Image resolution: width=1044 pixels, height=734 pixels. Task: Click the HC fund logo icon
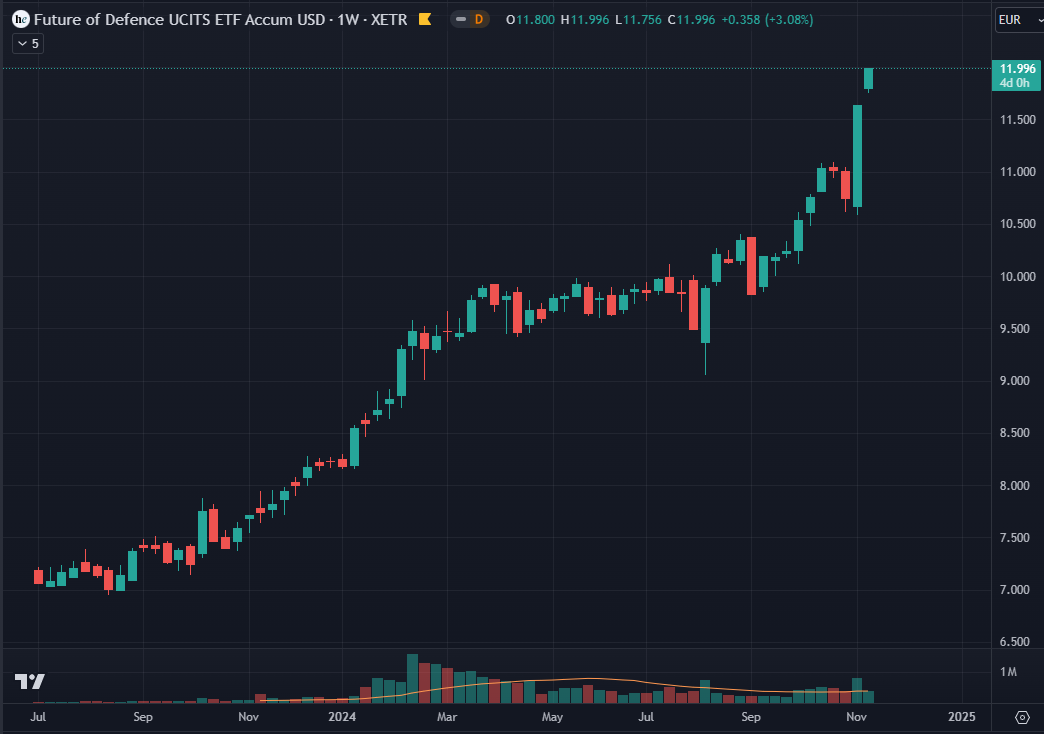[21, 19]
